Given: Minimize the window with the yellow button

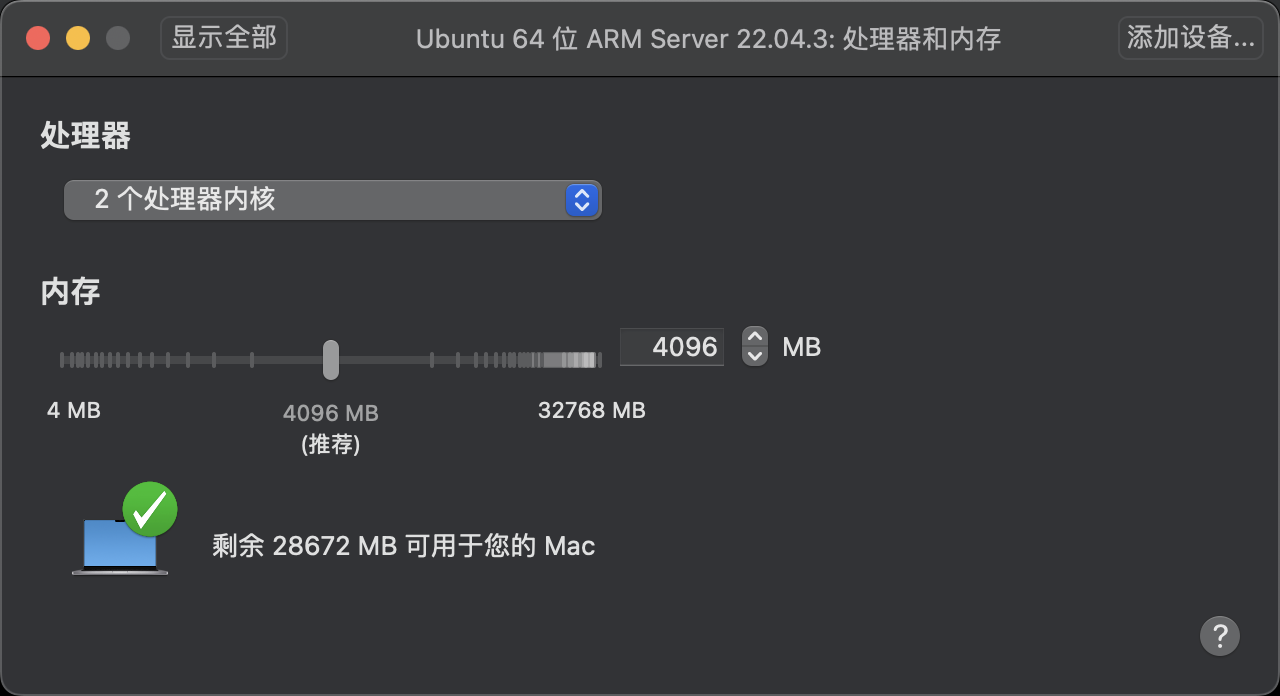Looking at the screenshot, I should pos(78,39).
